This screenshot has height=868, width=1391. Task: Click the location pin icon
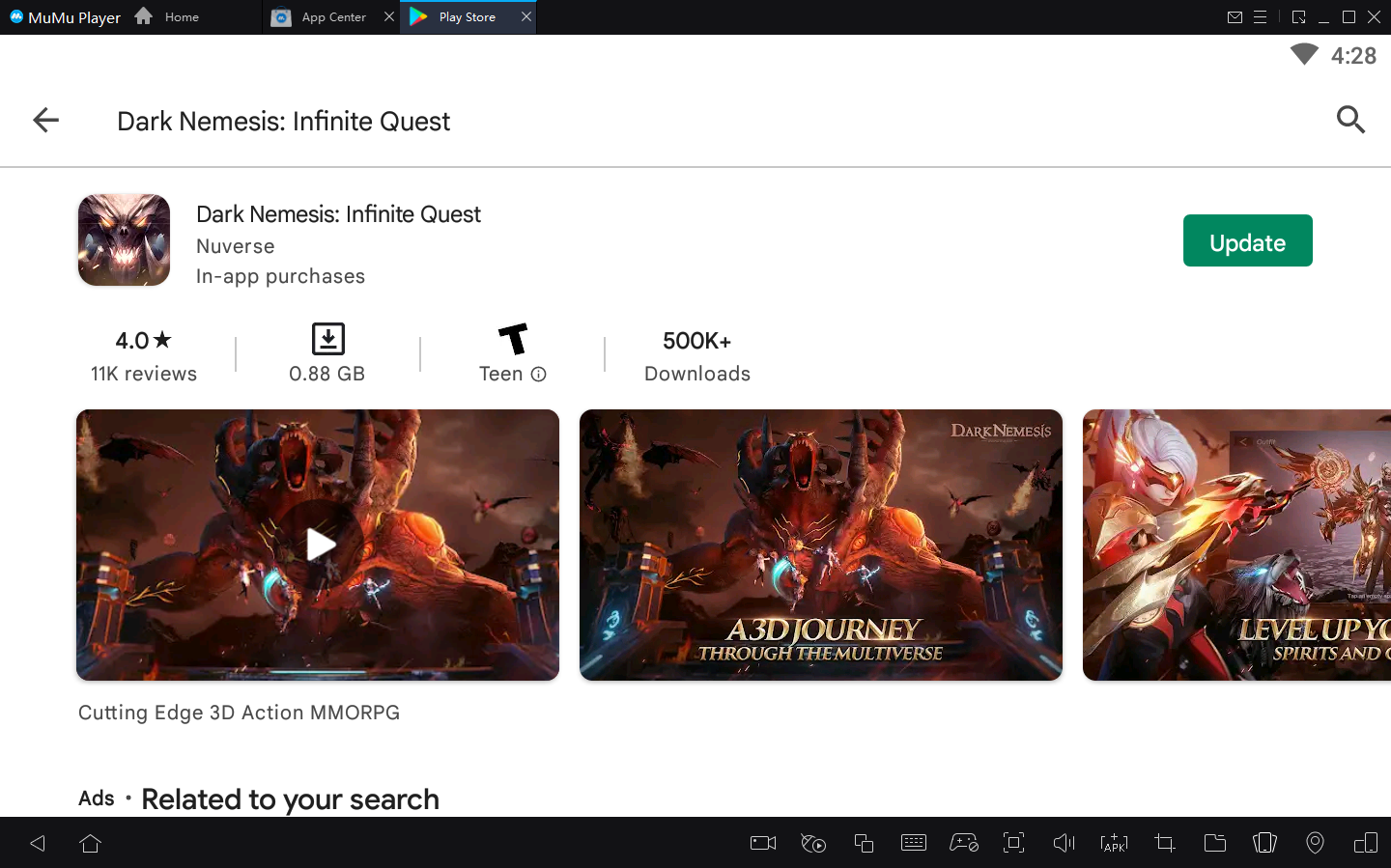coord(1315,843)
